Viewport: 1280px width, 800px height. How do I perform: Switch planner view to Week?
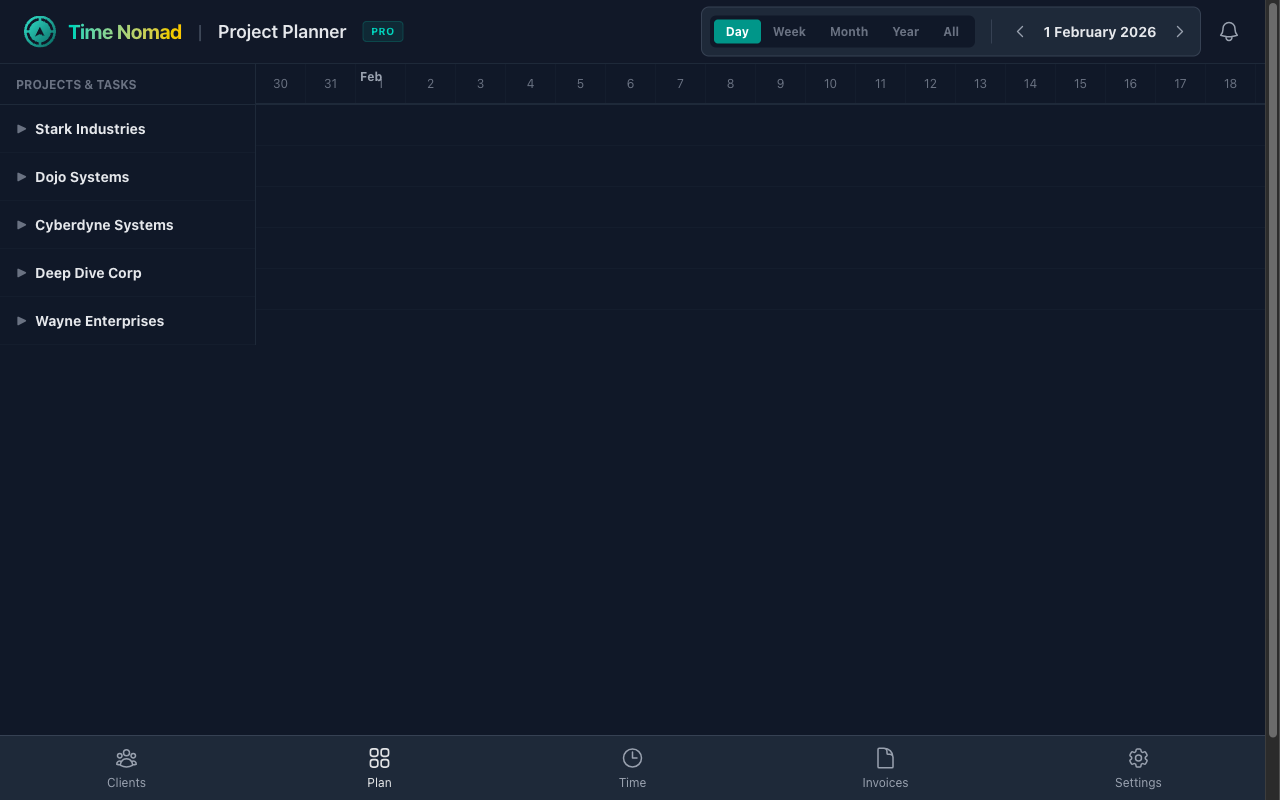(x=789, y=31)
